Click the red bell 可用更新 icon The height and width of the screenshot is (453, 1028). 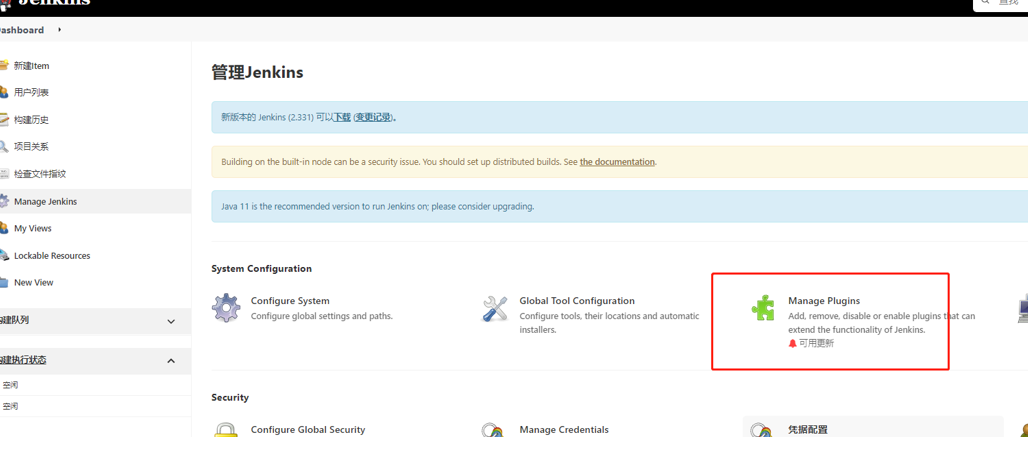point(793,344)
